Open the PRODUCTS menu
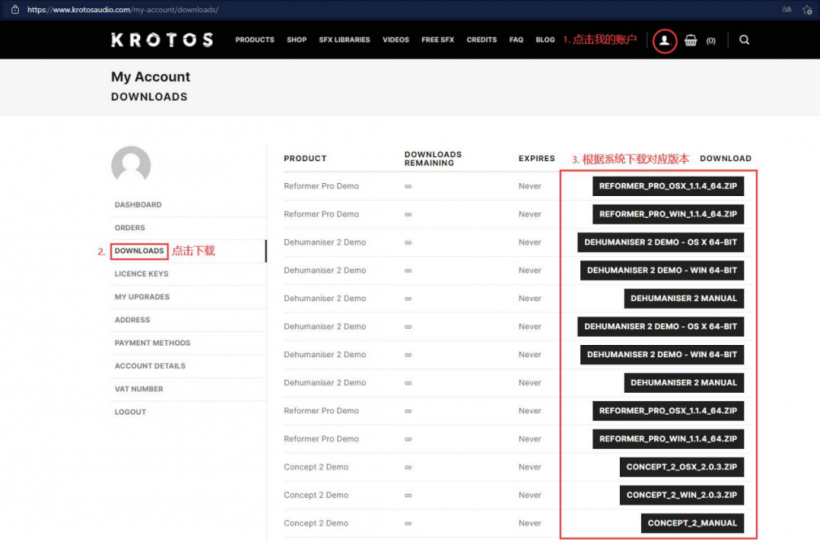Viewport: 820px width, 541px height. [254, 40]
